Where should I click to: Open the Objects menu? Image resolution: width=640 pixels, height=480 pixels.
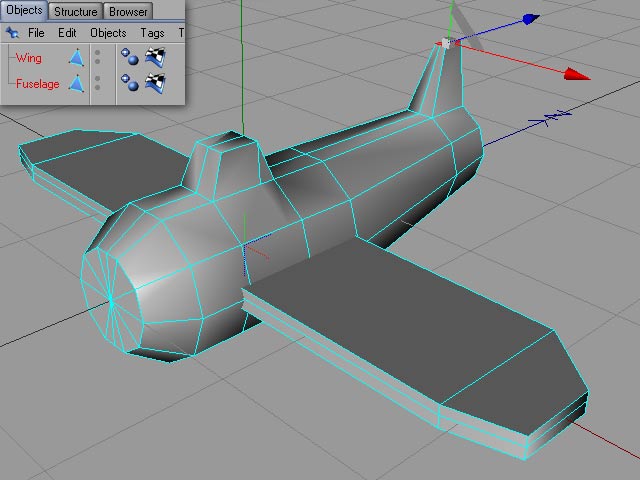108,33
